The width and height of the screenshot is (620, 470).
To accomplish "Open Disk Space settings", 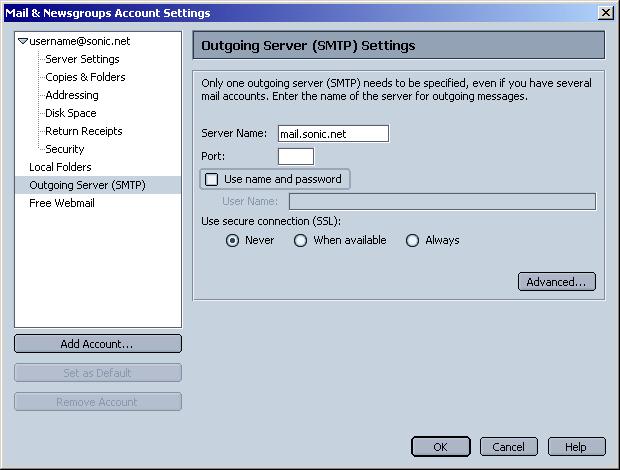I will tap(71, 113).
